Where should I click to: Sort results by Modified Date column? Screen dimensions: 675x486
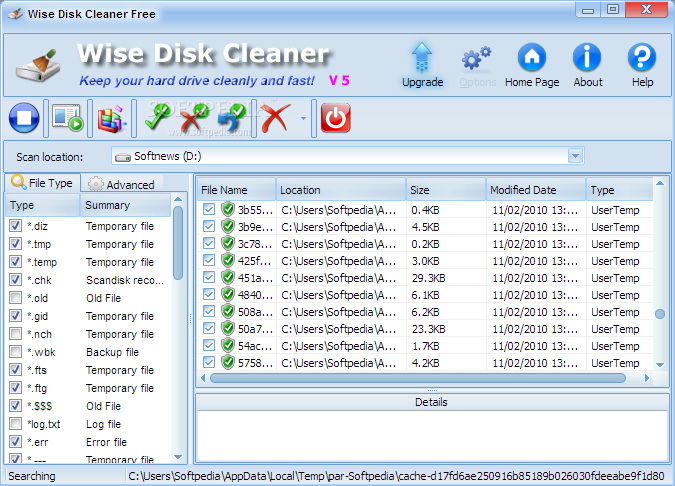(x=534, y=190)
